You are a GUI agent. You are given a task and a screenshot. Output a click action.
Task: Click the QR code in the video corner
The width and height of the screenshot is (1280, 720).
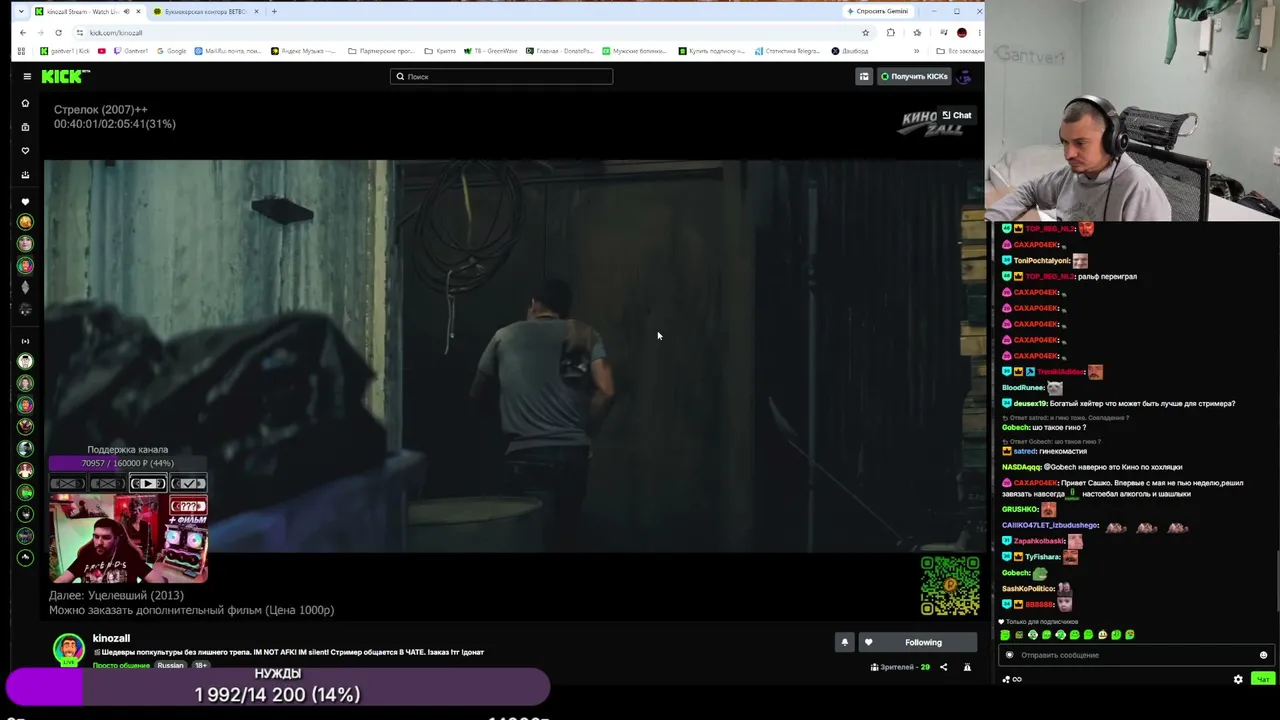coord(950,586)
